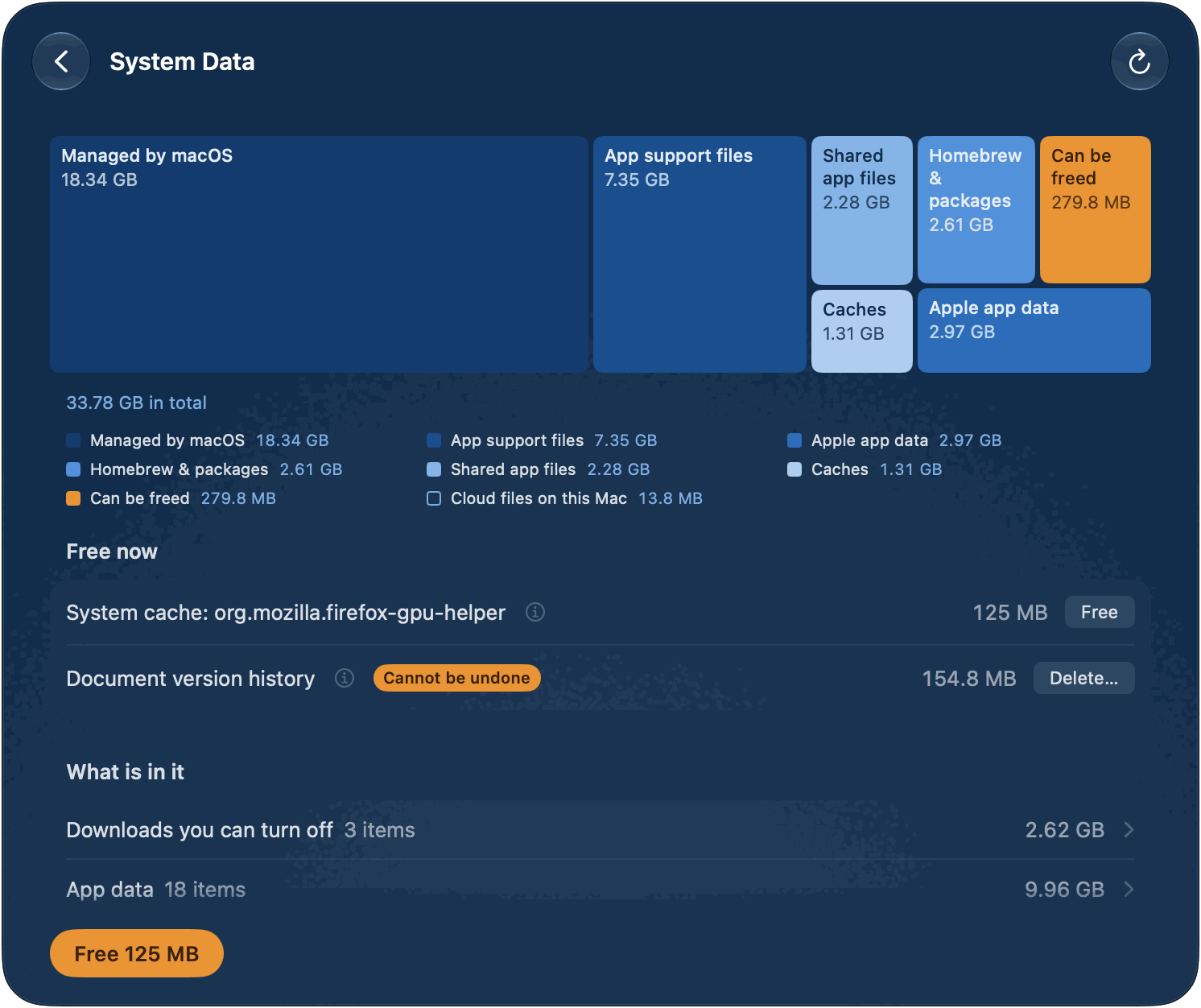Viewport: 1201px width, 1008px height.
Task: Select the Can be freed treemap block
Action: (1096, 210)
